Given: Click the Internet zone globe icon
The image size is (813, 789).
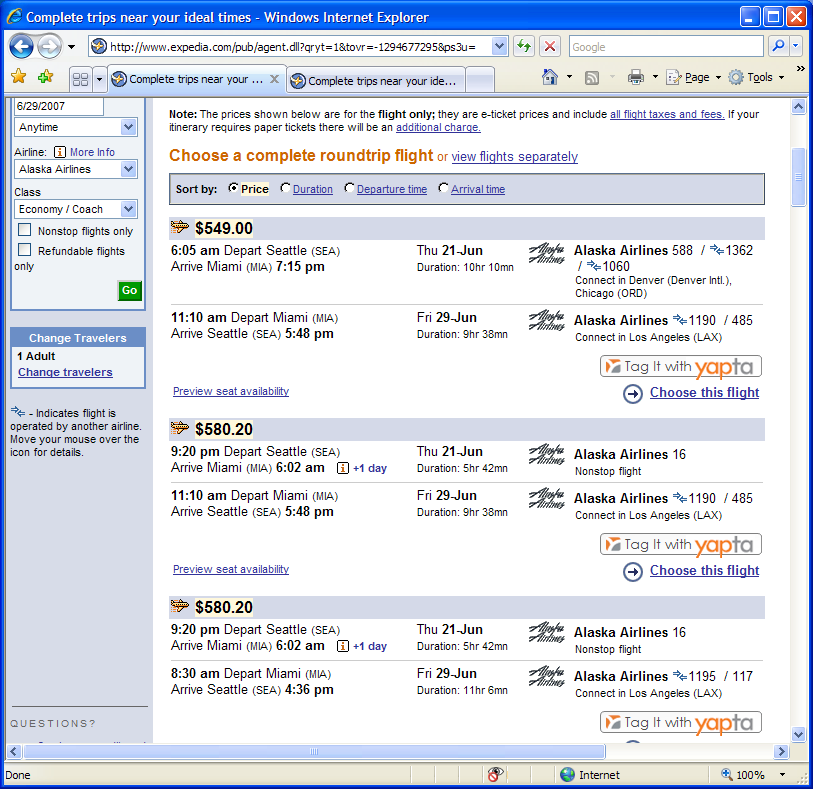Looking at the screenshot, I should (x=567, y=774).
